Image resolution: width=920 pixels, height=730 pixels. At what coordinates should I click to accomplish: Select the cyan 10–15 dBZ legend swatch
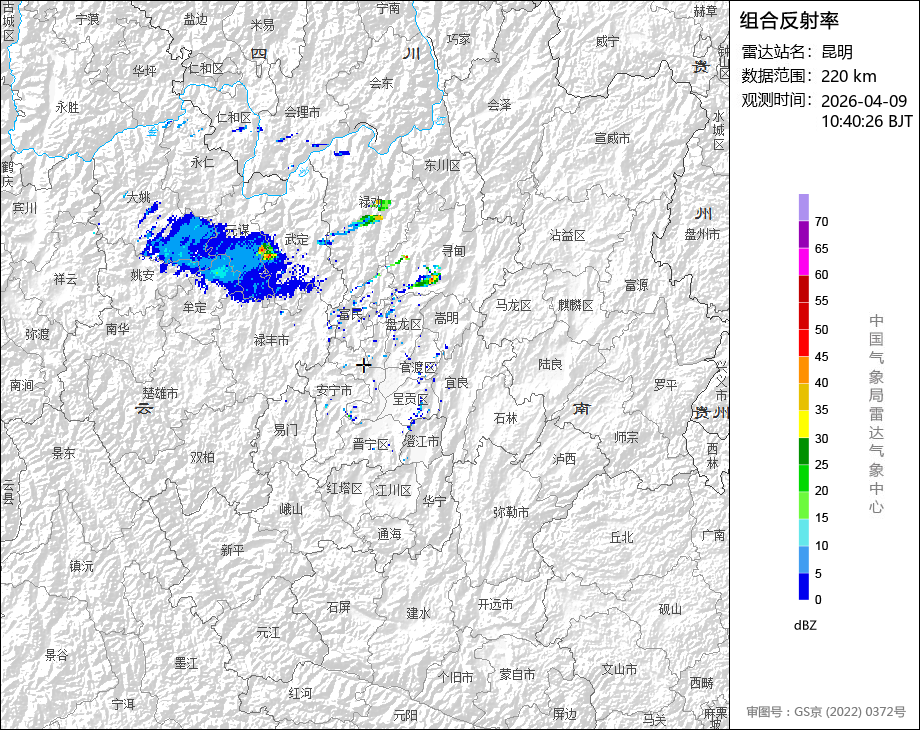[x=804, y=532]
